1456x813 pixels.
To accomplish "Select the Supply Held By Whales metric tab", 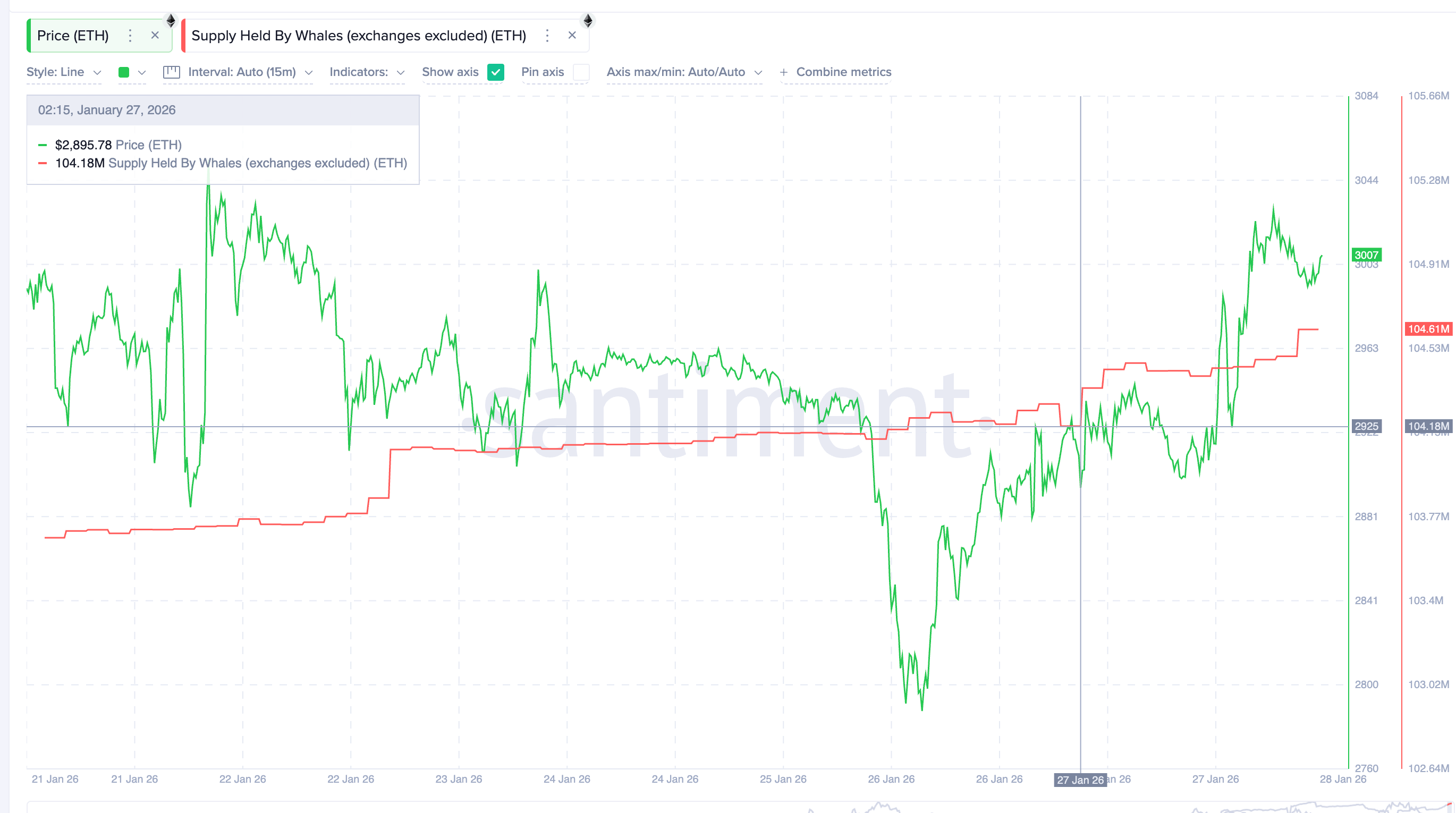I will pos(358,35).
